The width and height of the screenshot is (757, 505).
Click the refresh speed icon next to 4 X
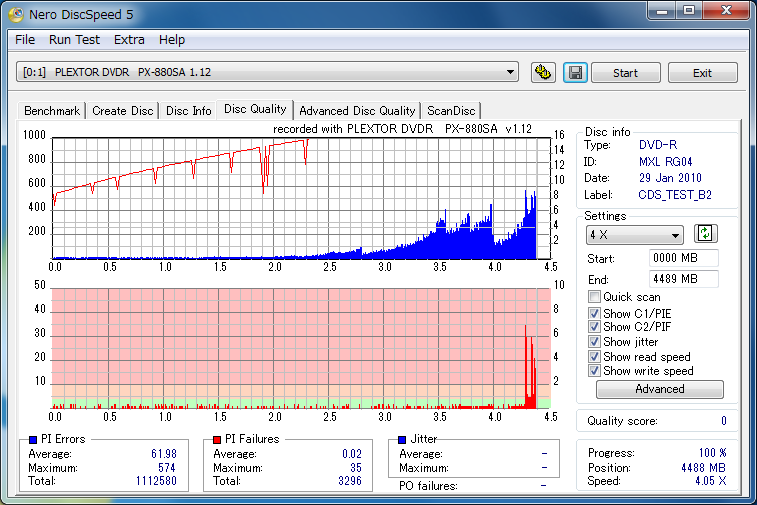click(705, 234)
